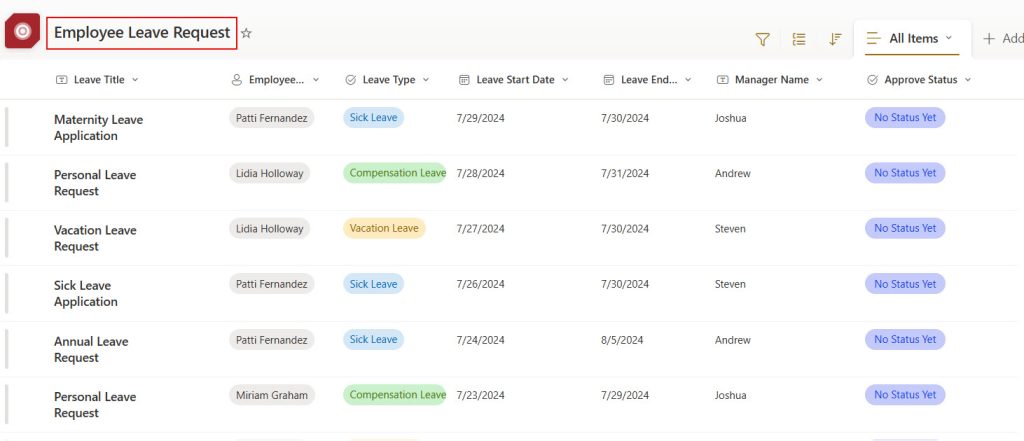Click the Manager Name column text icon

pos(722,80)
